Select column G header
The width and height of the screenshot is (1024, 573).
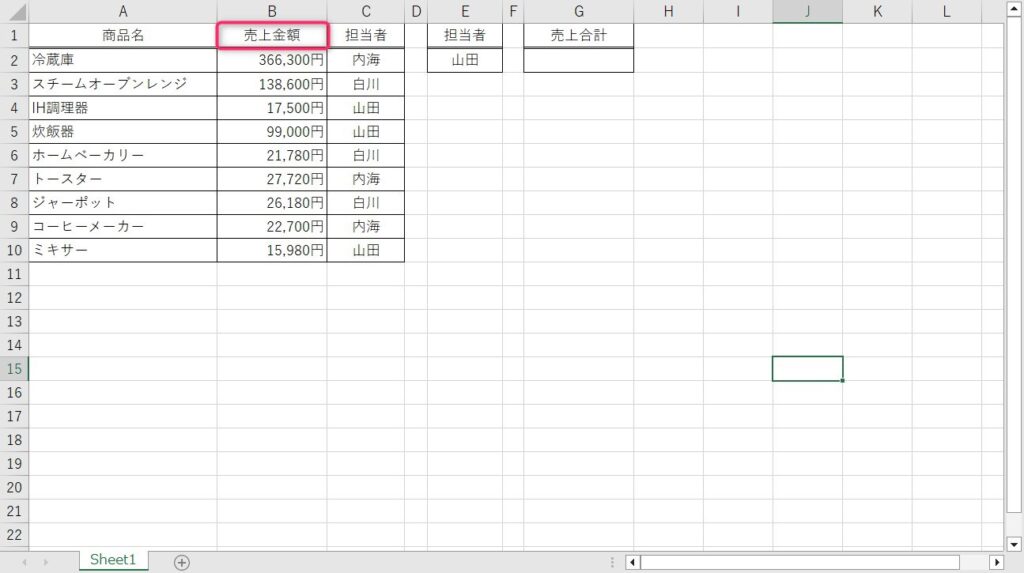pyautogui.click(x=579, y=12)
